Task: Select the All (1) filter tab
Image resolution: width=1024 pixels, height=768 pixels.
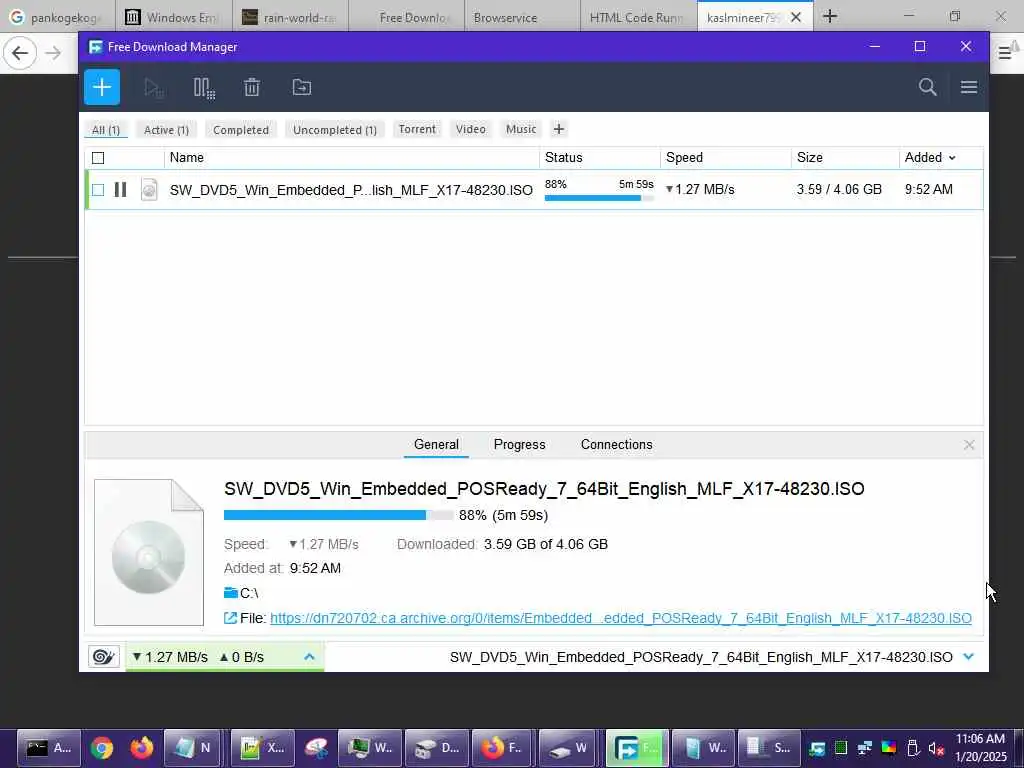Action: (106, 129)
